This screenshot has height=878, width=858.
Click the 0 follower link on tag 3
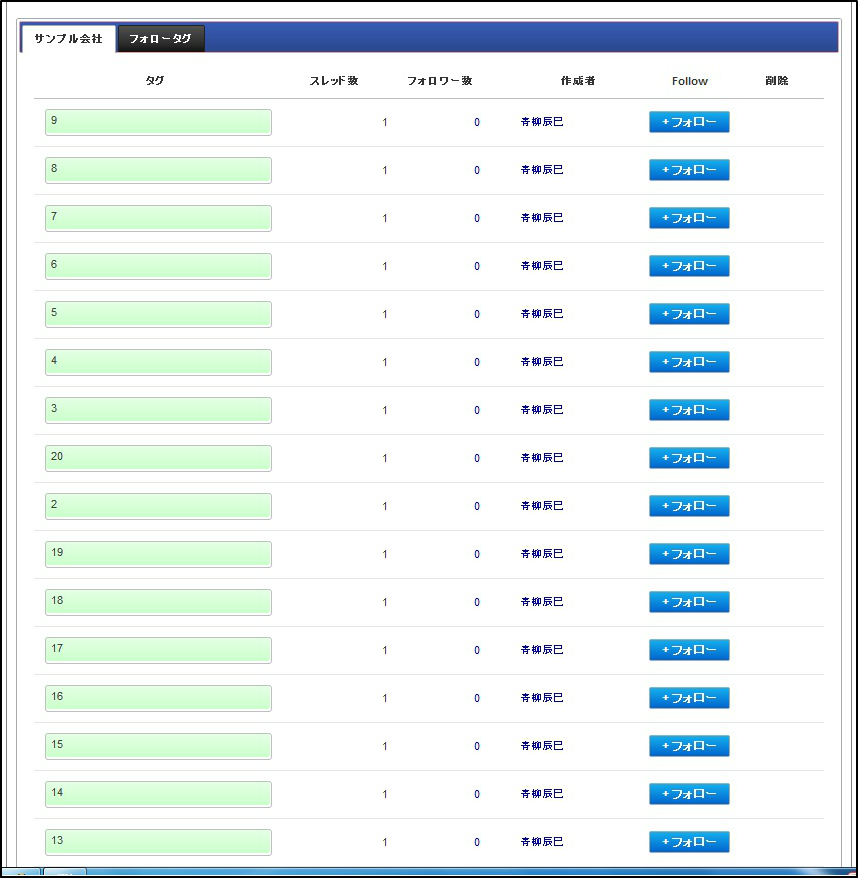(477, 409)
